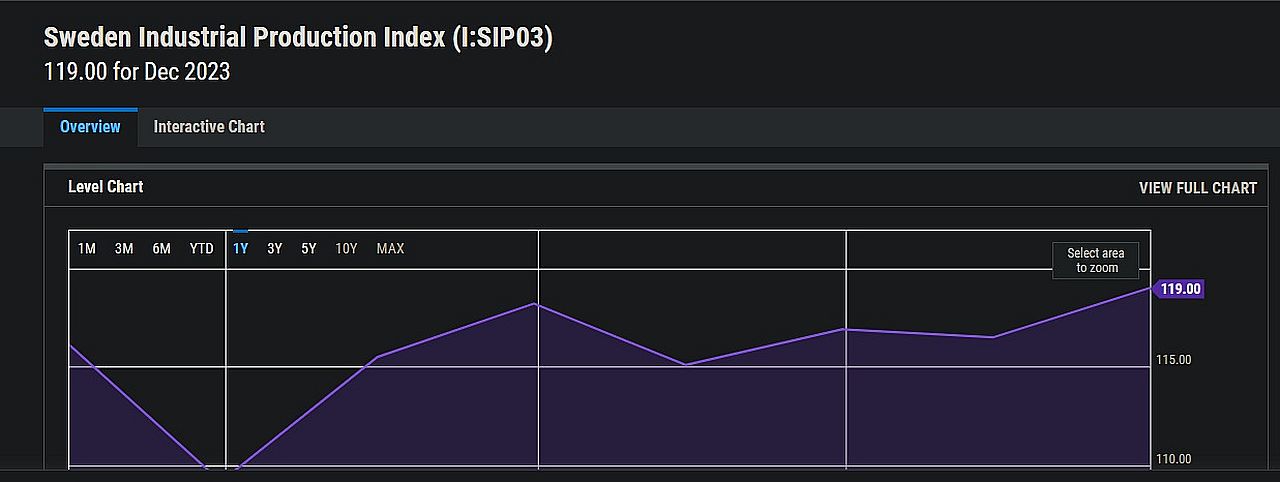Click the 119.00 for Dec 2023 subtitle
The height and width of the screenshot is (482, 1280).
(137, 72)
